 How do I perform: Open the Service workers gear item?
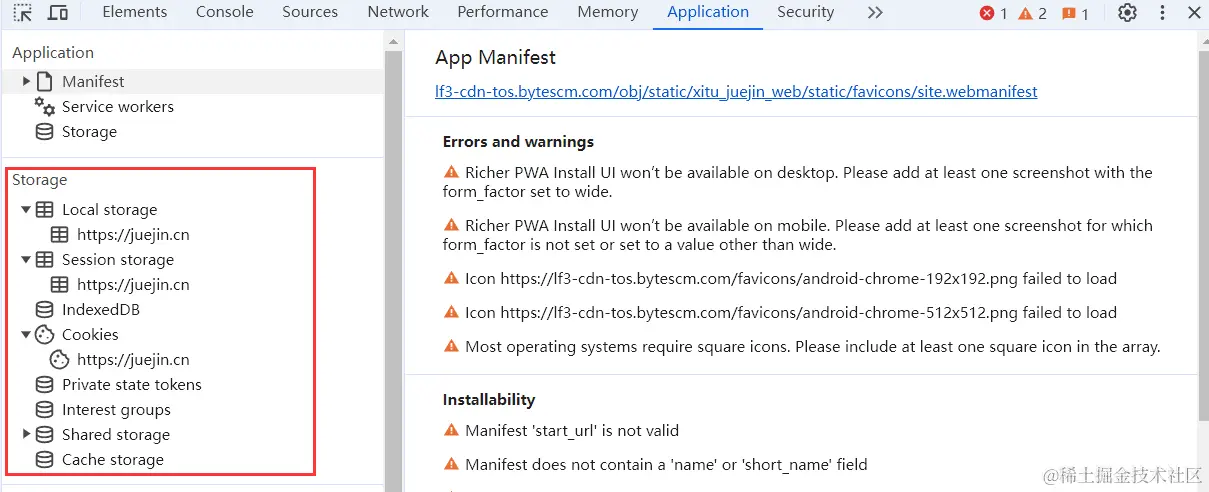[117, 107]
